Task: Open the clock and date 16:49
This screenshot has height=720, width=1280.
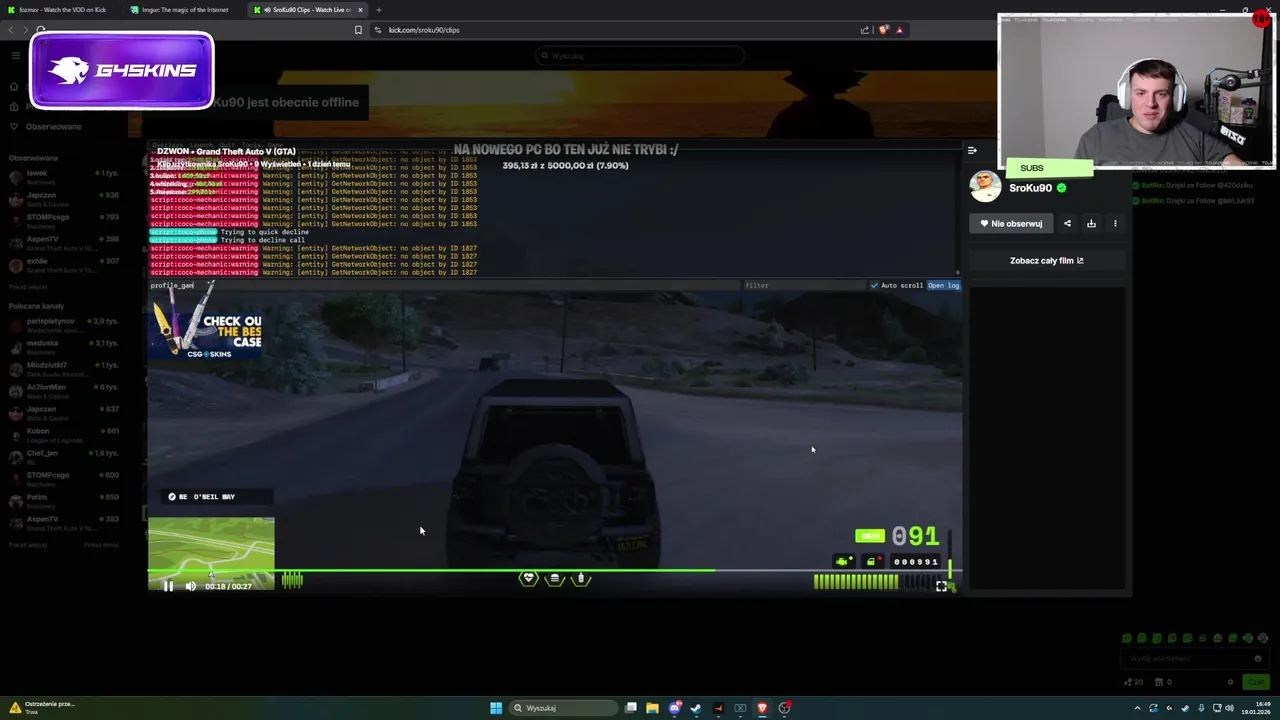Action: click(1257, 708)
